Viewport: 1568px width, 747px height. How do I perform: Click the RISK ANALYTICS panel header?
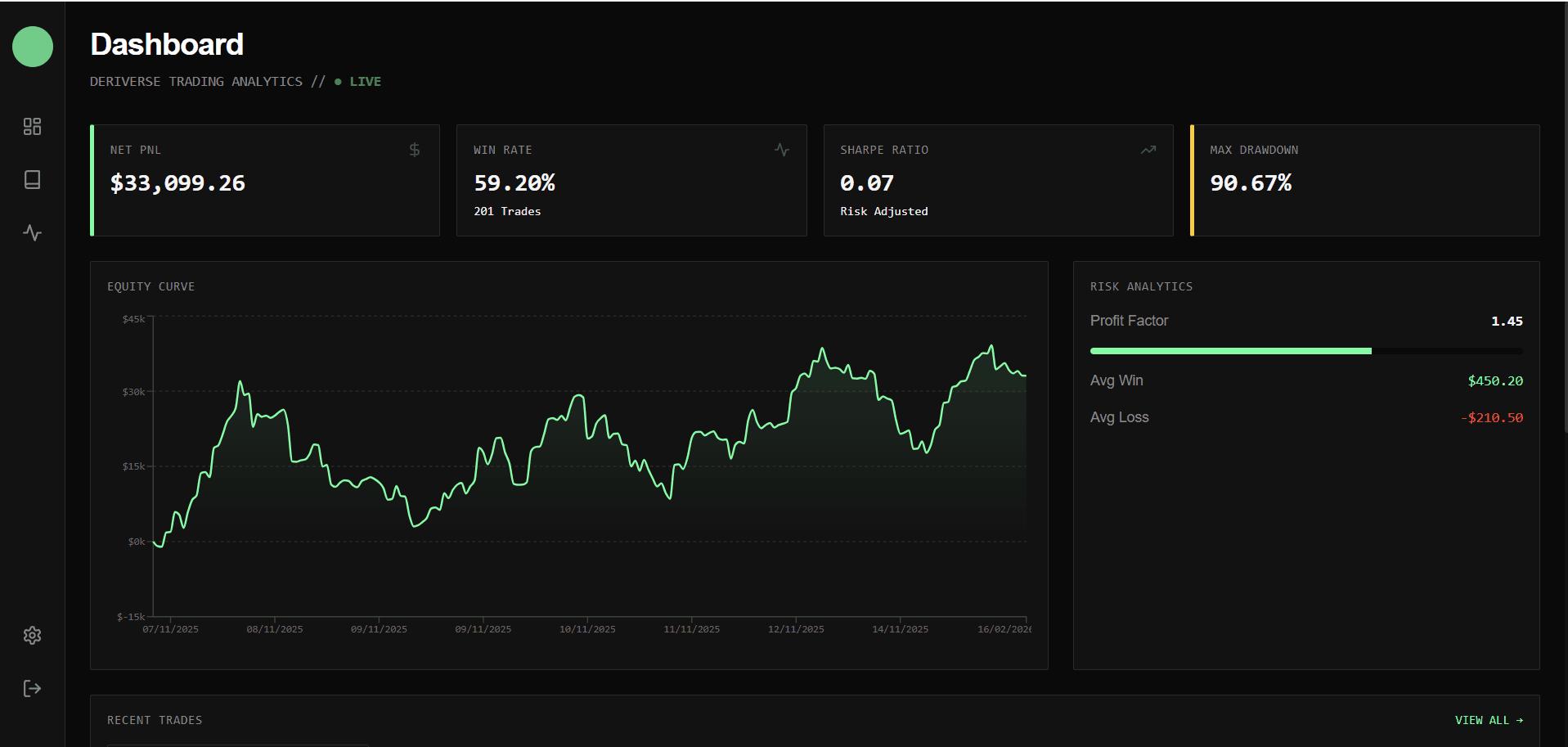(x=1141, y=286)
